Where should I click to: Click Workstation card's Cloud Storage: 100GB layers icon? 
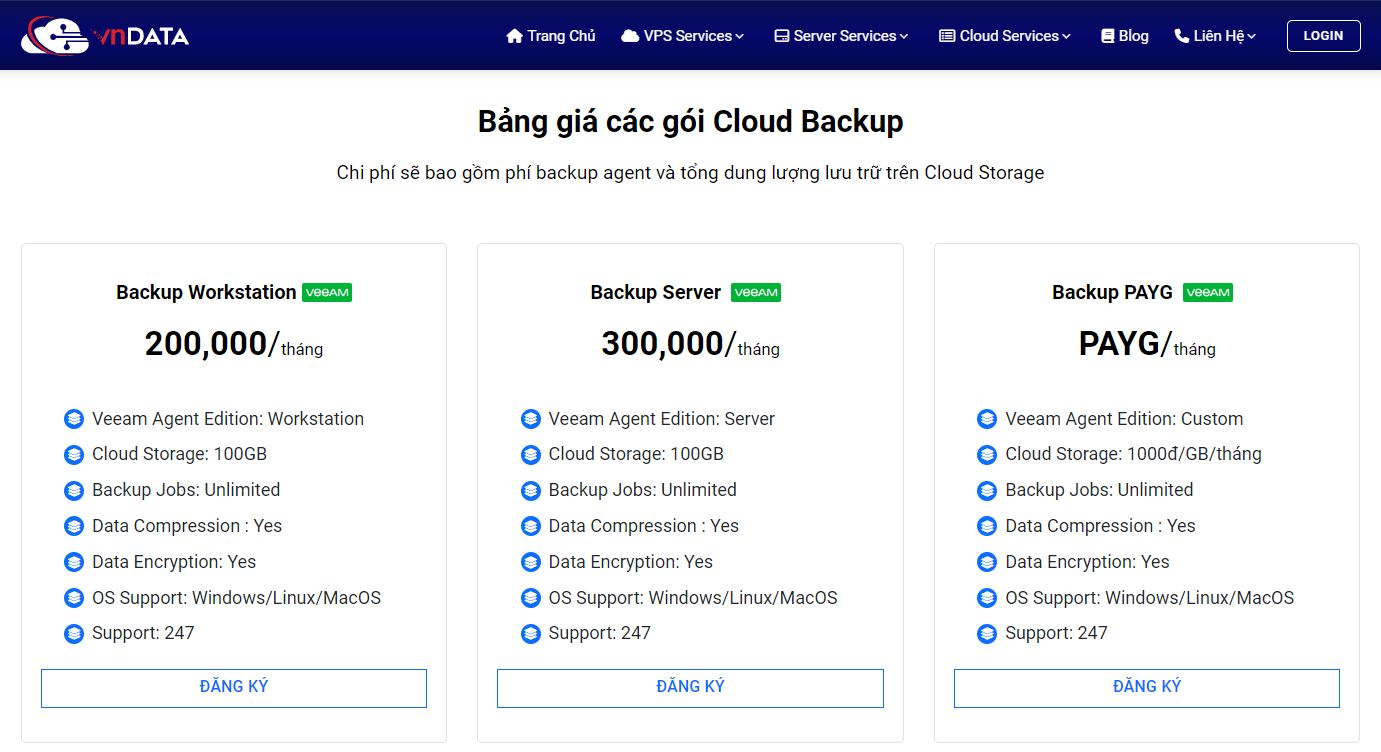click(x=74, y=455)
